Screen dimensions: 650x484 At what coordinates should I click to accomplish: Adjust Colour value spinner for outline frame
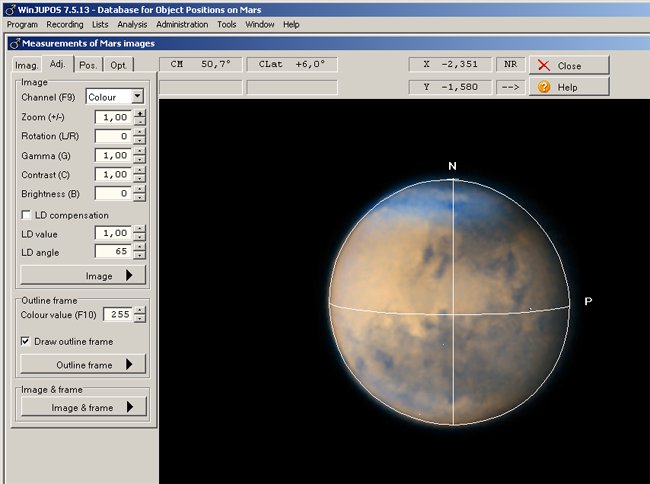[139, 311]
